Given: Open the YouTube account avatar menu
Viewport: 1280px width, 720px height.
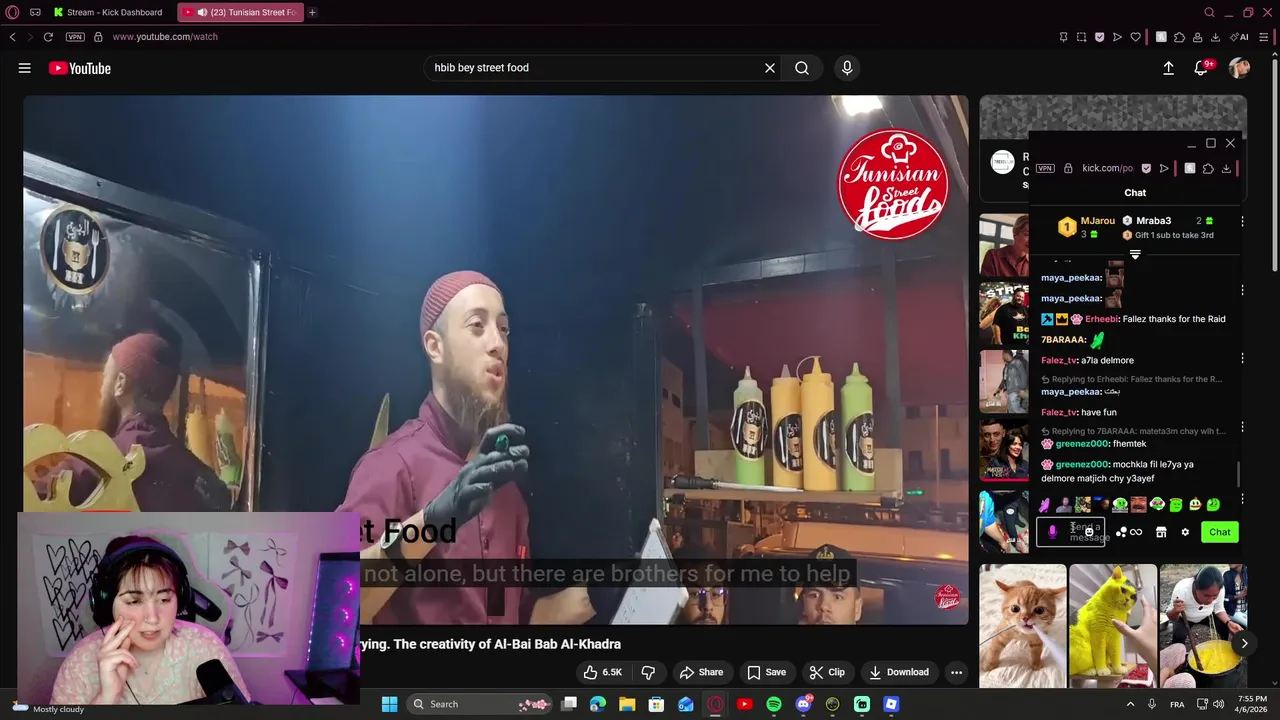Looking at the screenshot, I should [x=1240, y=68].
